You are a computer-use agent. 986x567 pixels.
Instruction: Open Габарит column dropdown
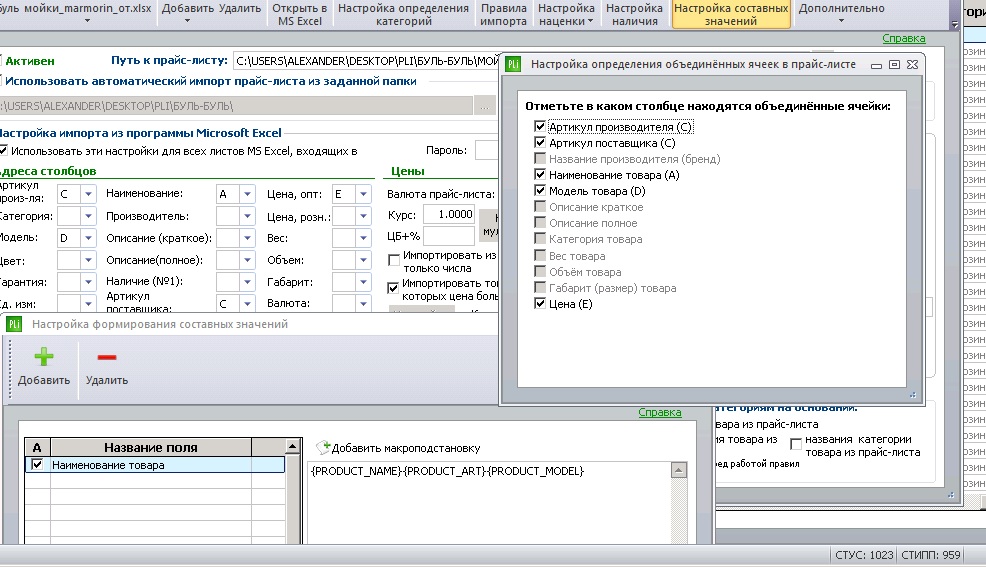pyautogui.click(x=363, y=282)
